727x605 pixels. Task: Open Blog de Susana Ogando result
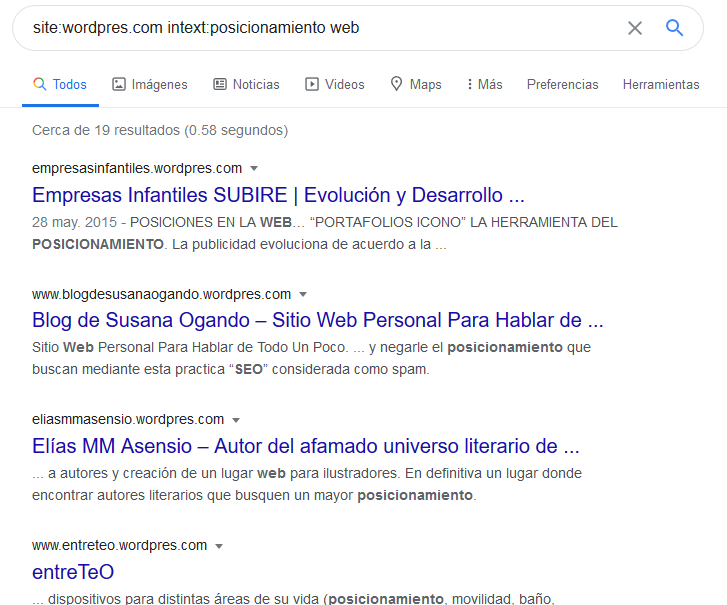[317, 320]
